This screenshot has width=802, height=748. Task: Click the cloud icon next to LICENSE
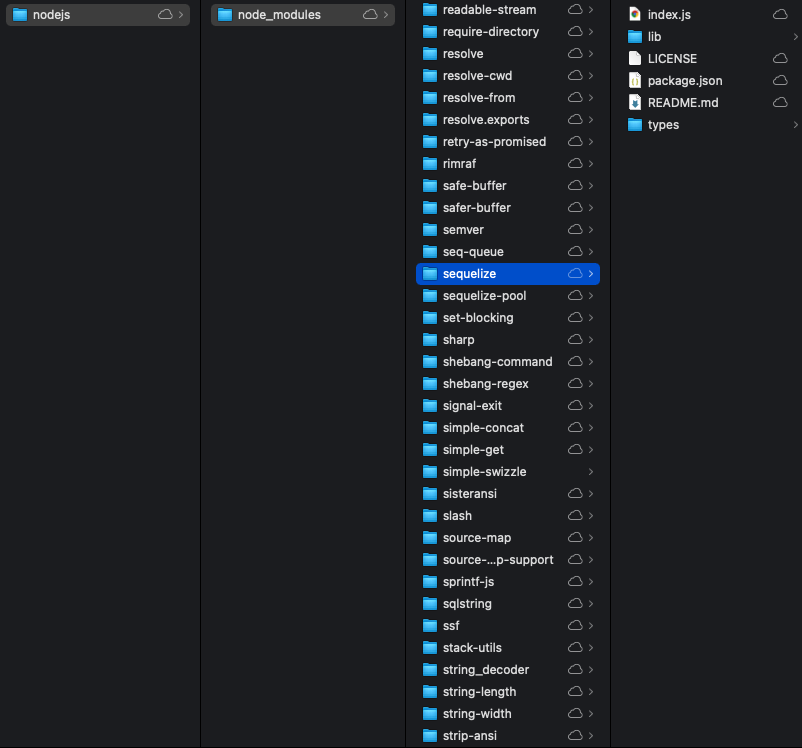pyautogui.click(x=780, y=58)
